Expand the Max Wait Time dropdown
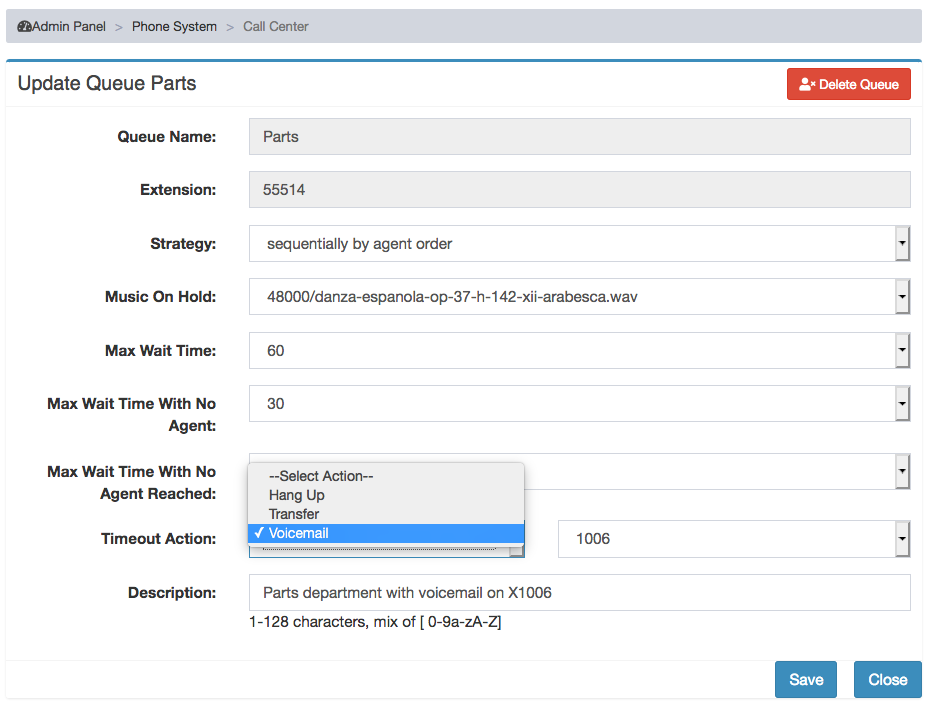This screenshot has width=927, height=704. click(x=579, y=351)
